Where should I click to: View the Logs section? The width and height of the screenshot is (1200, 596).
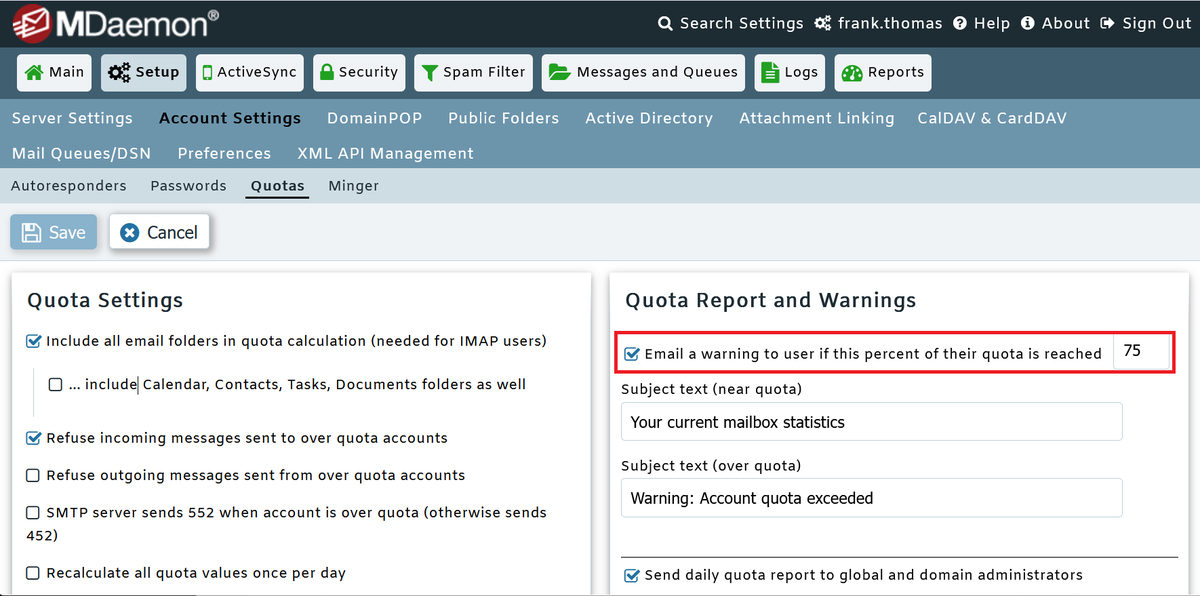pos(790,72)
